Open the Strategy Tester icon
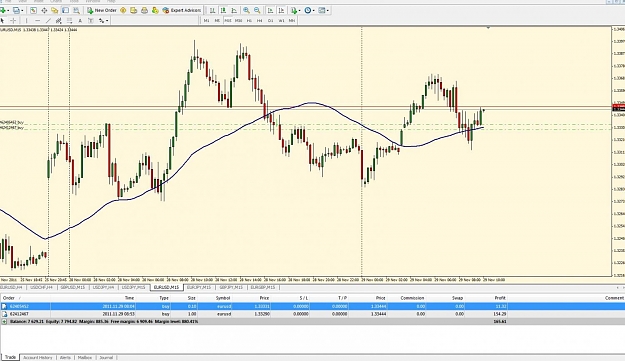 [76, 10]
